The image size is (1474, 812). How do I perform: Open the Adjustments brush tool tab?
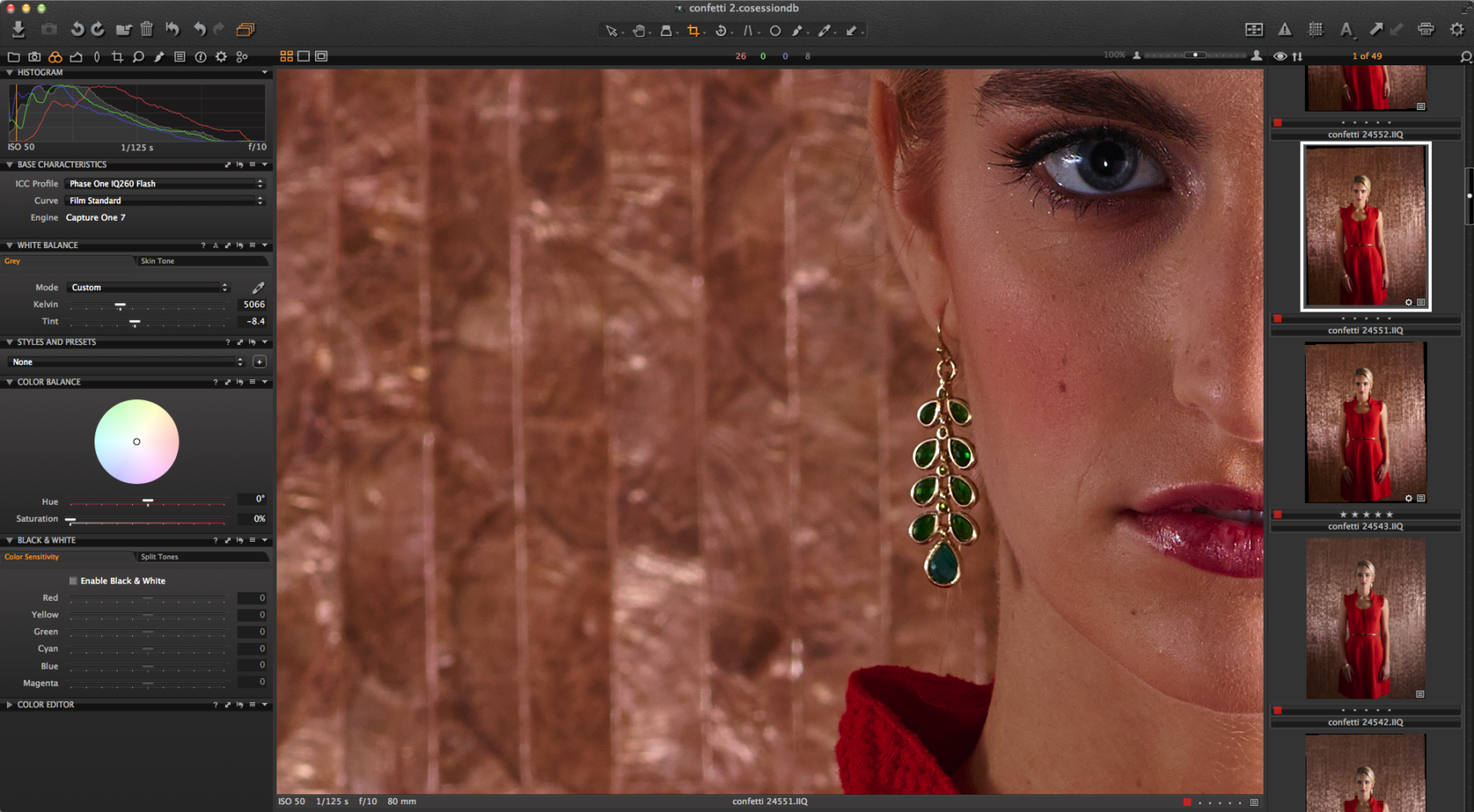click(x=158, y=57)
